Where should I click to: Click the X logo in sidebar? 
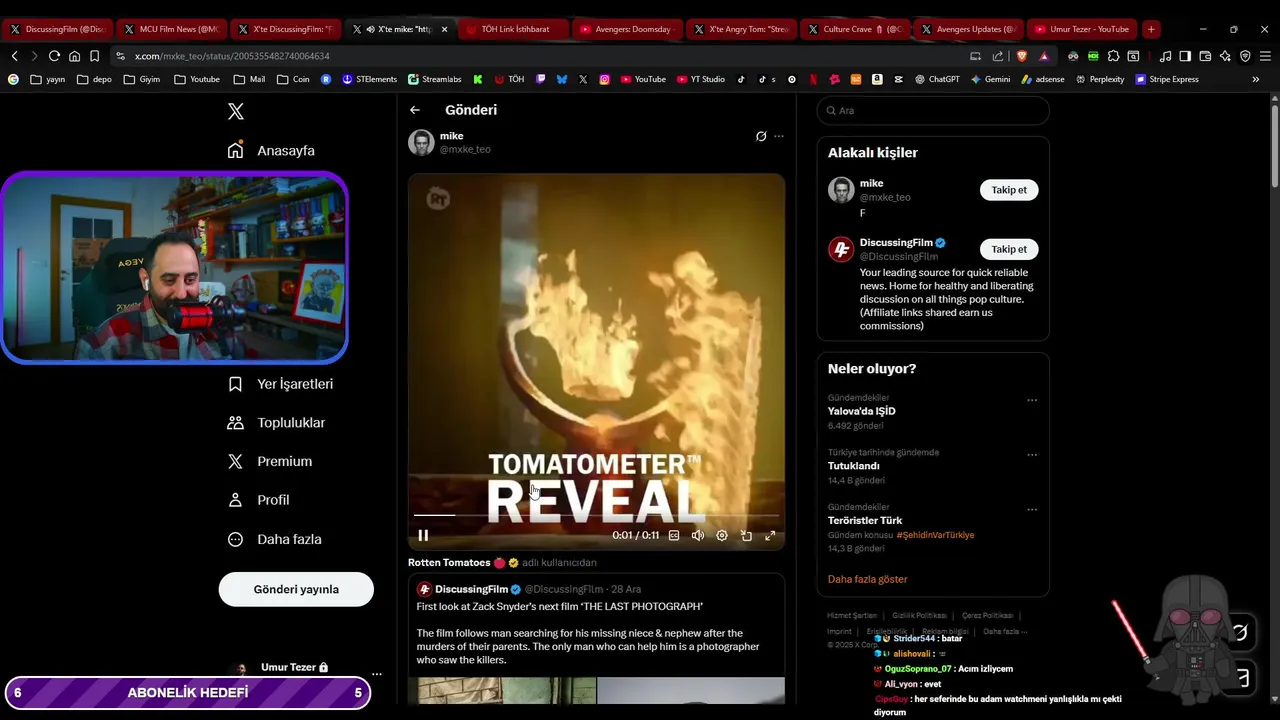point(236,112)
